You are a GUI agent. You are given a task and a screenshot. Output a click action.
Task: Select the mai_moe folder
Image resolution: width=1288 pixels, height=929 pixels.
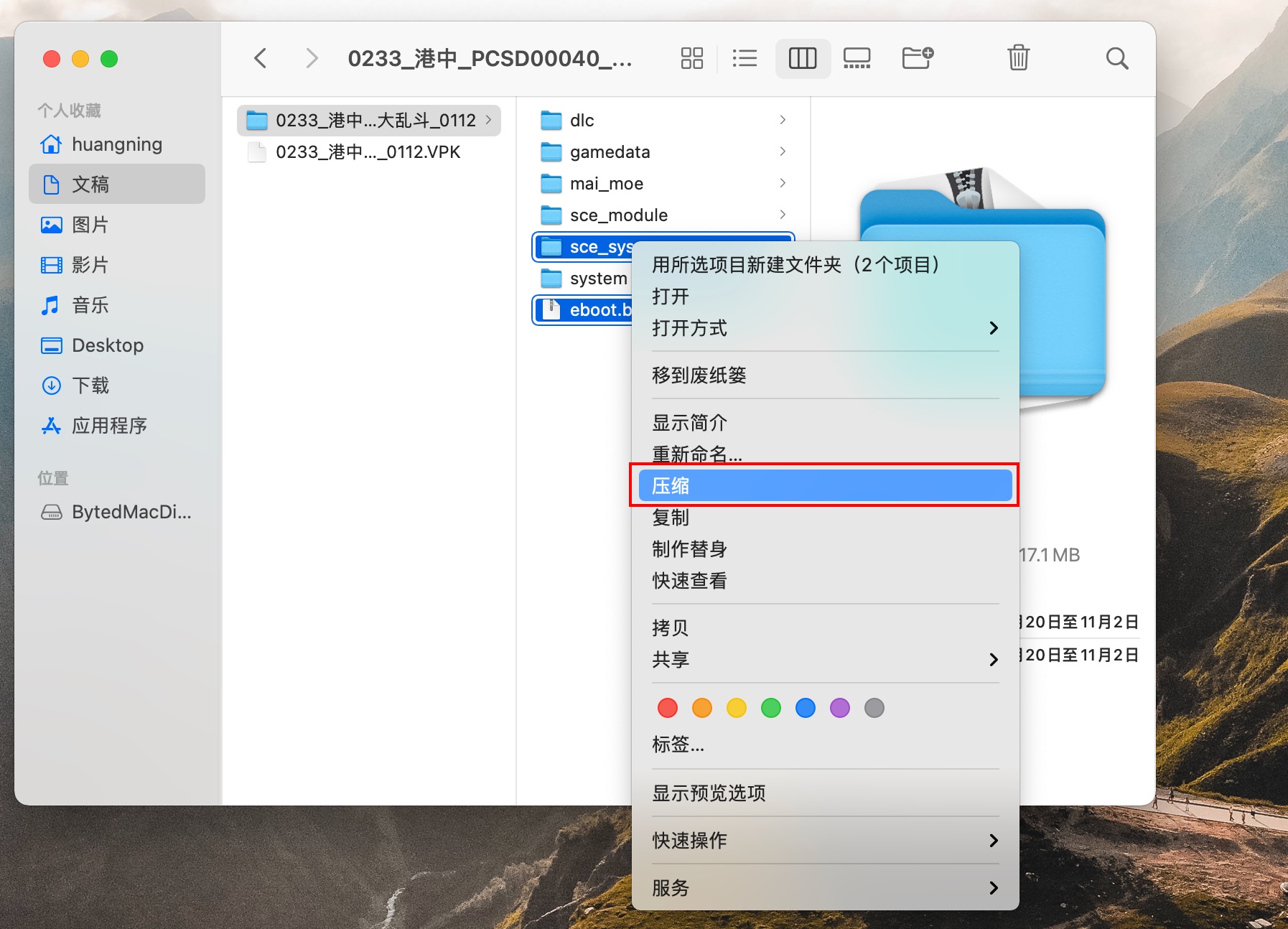click(663, 184)
